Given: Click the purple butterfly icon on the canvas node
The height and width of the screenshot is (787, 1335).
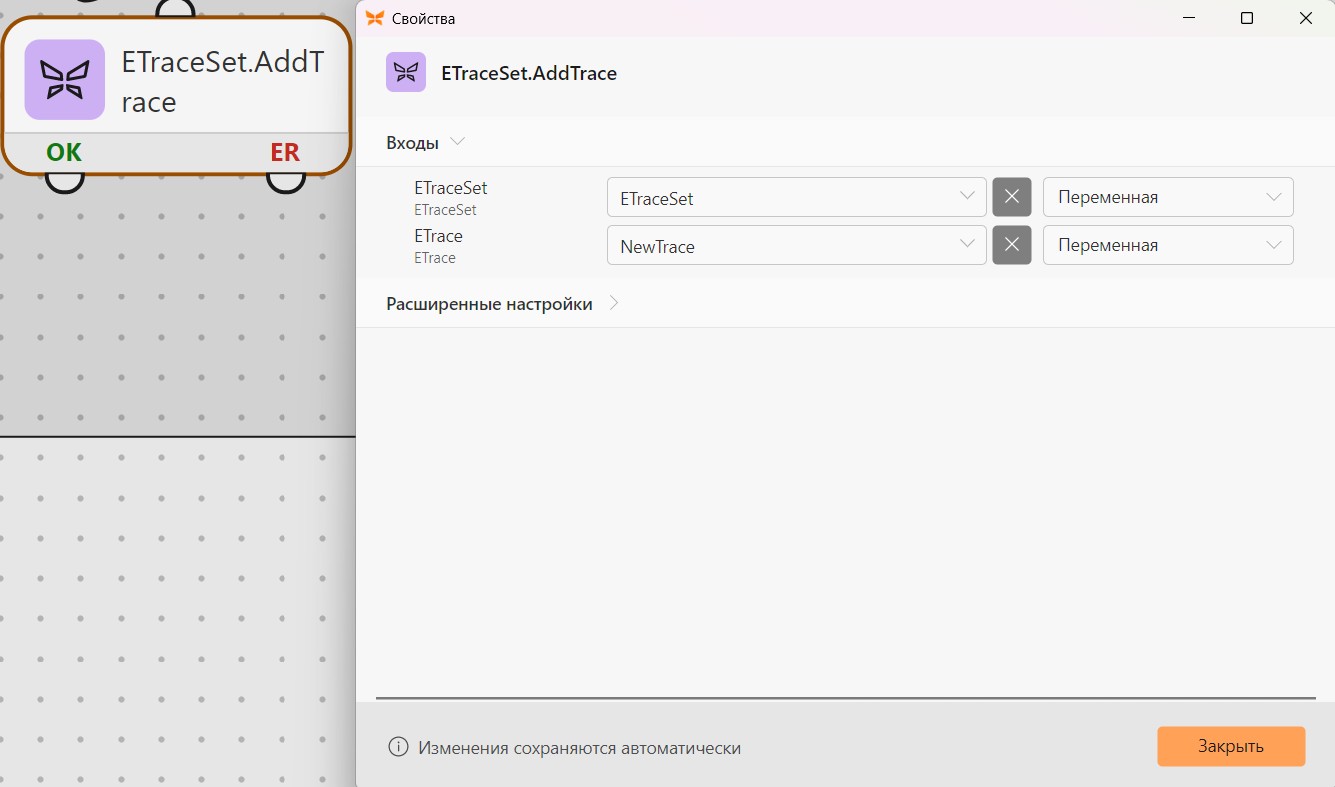Looking at the screenshot, I should point(65,79).
